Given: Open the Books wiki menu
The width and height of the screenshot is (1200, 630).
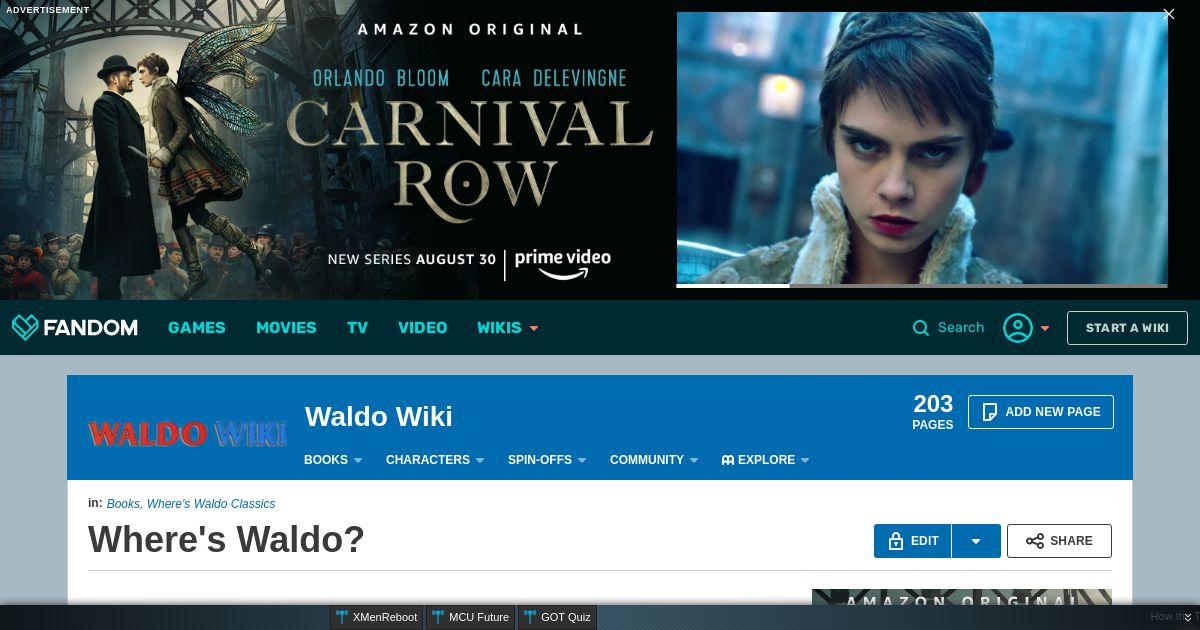Looking at the screenshot, I should pos(326,460).
